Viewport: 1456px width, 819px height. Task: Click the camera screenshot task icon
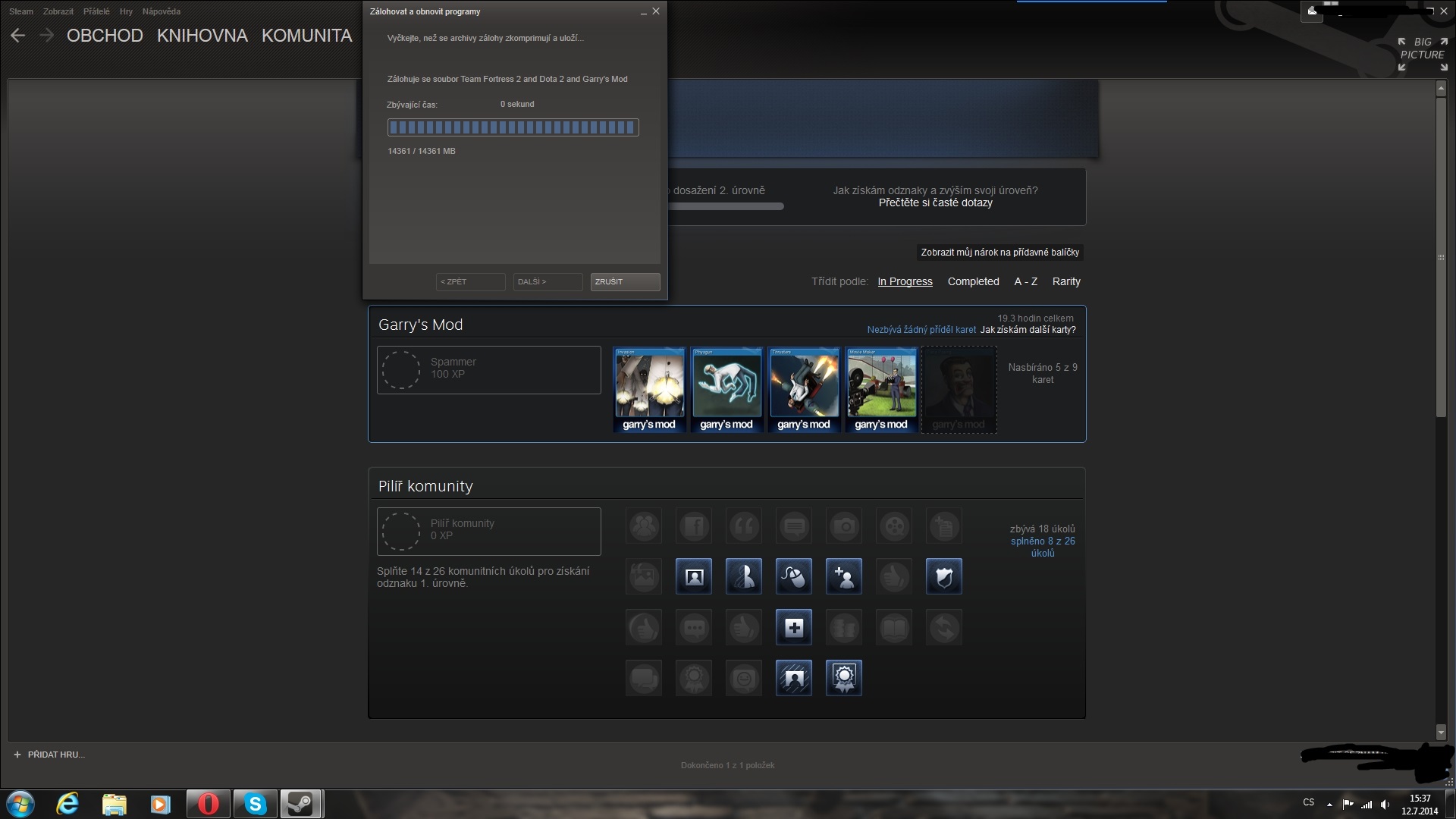[x=844, y=526]
